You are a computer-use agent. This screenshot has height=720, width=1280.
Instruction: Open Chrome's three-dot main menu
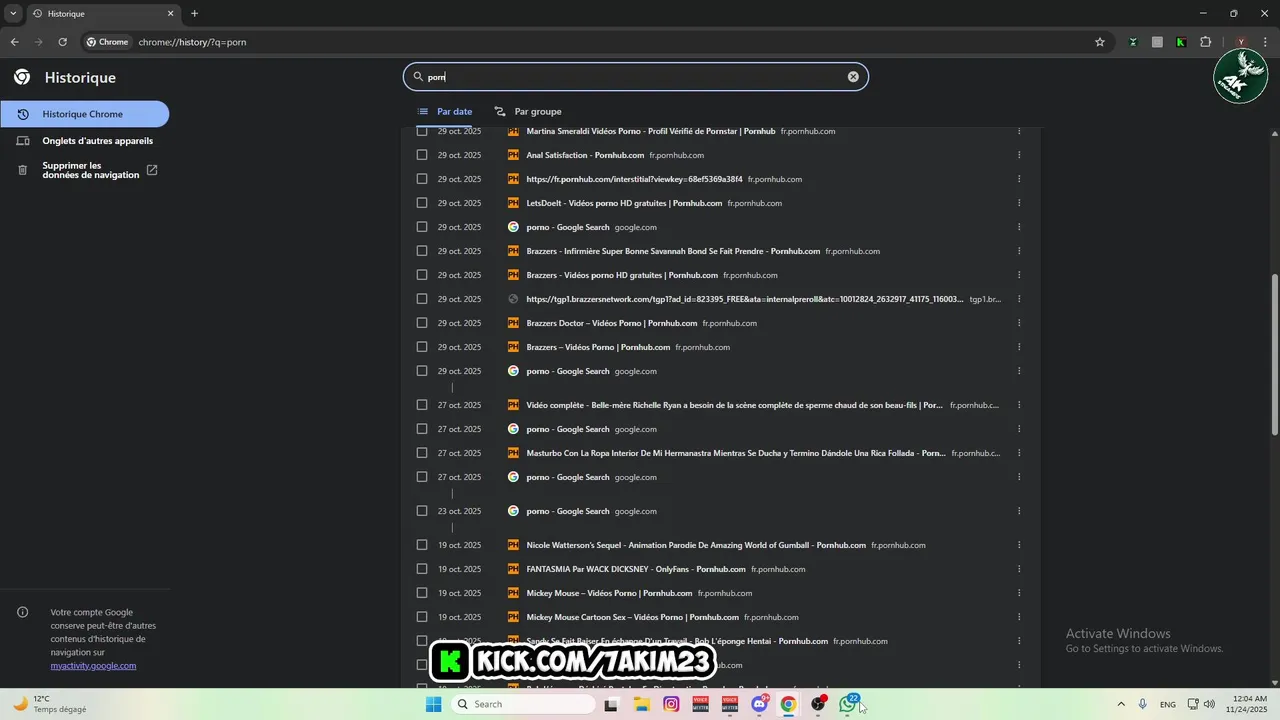(1265, 42)
